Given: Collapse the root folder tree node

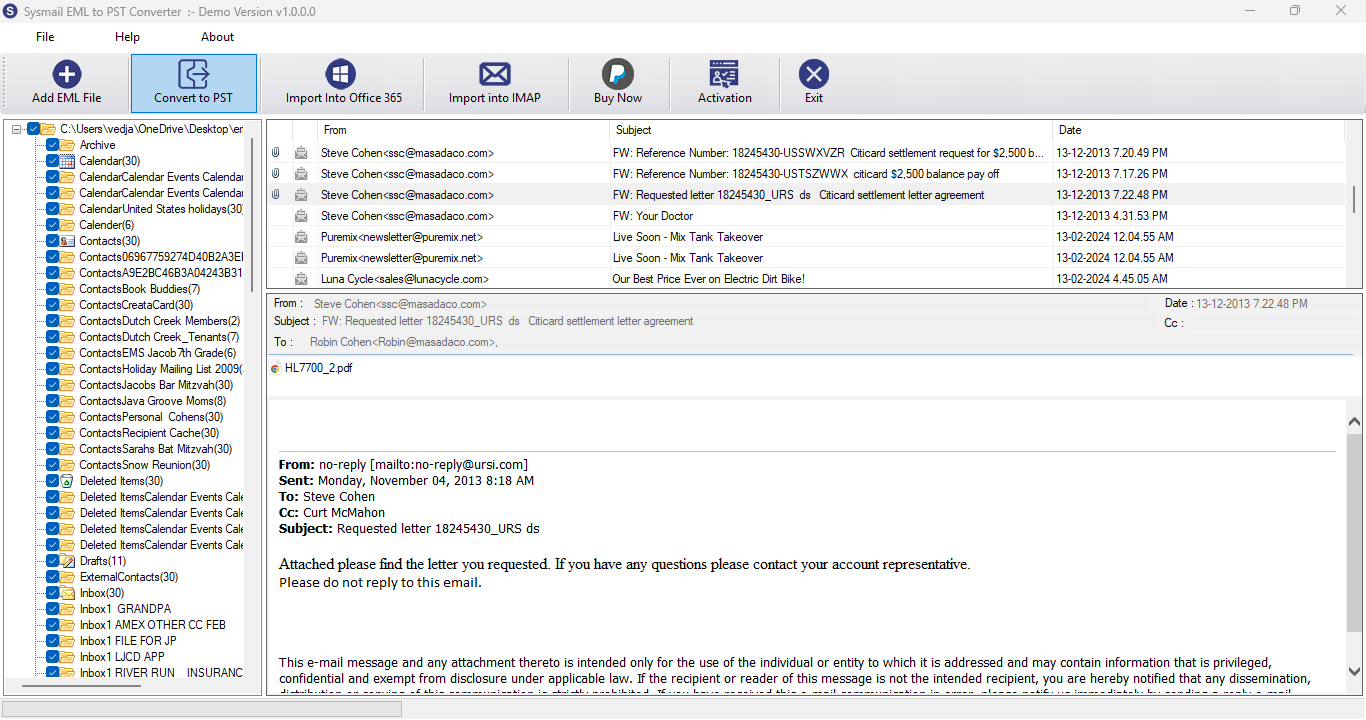Looking at the screenshot, I should click(x=17, y=129).
